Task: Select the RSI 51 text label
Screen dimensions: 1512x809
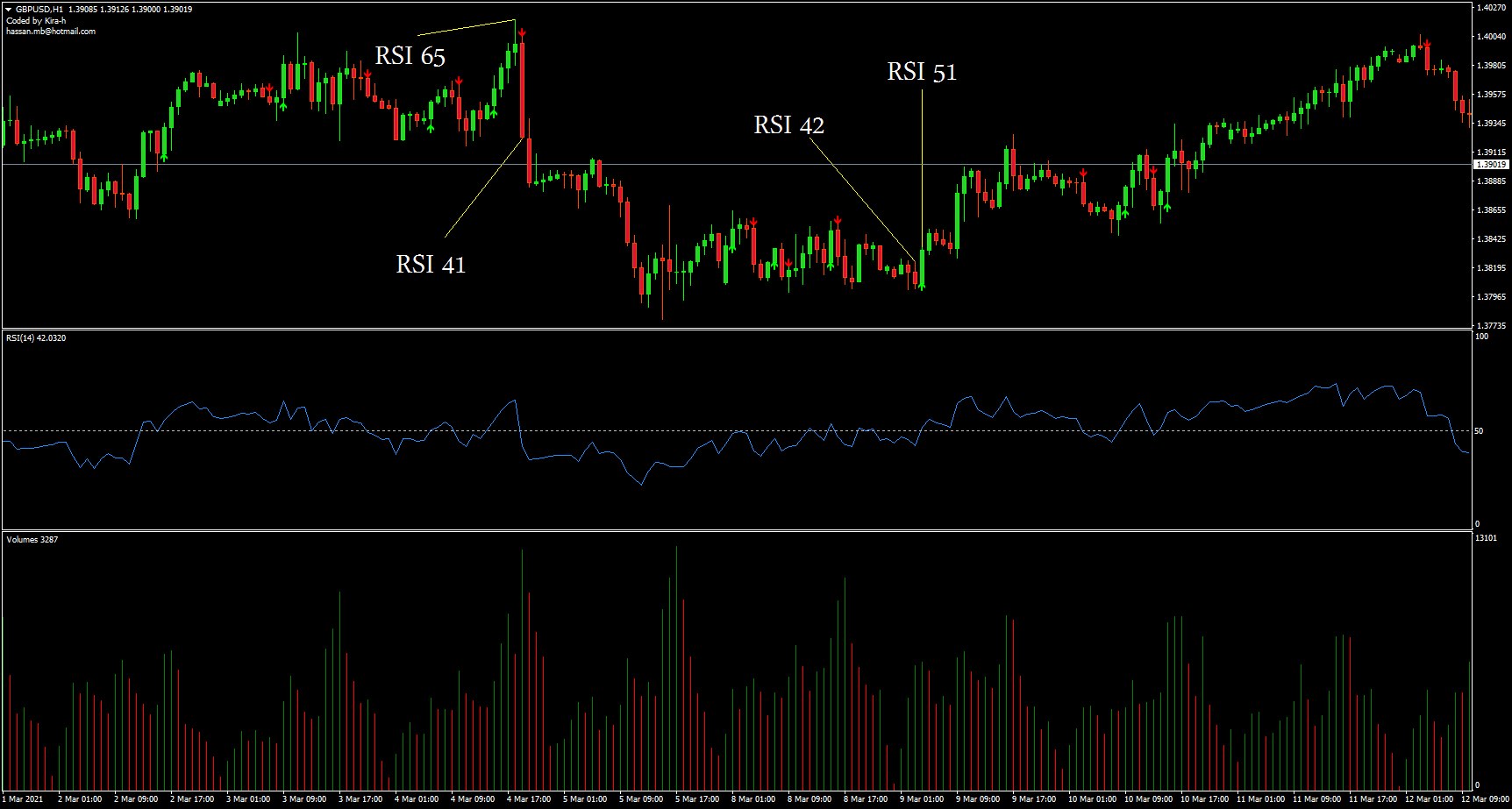Action: (x=921, y=72)
